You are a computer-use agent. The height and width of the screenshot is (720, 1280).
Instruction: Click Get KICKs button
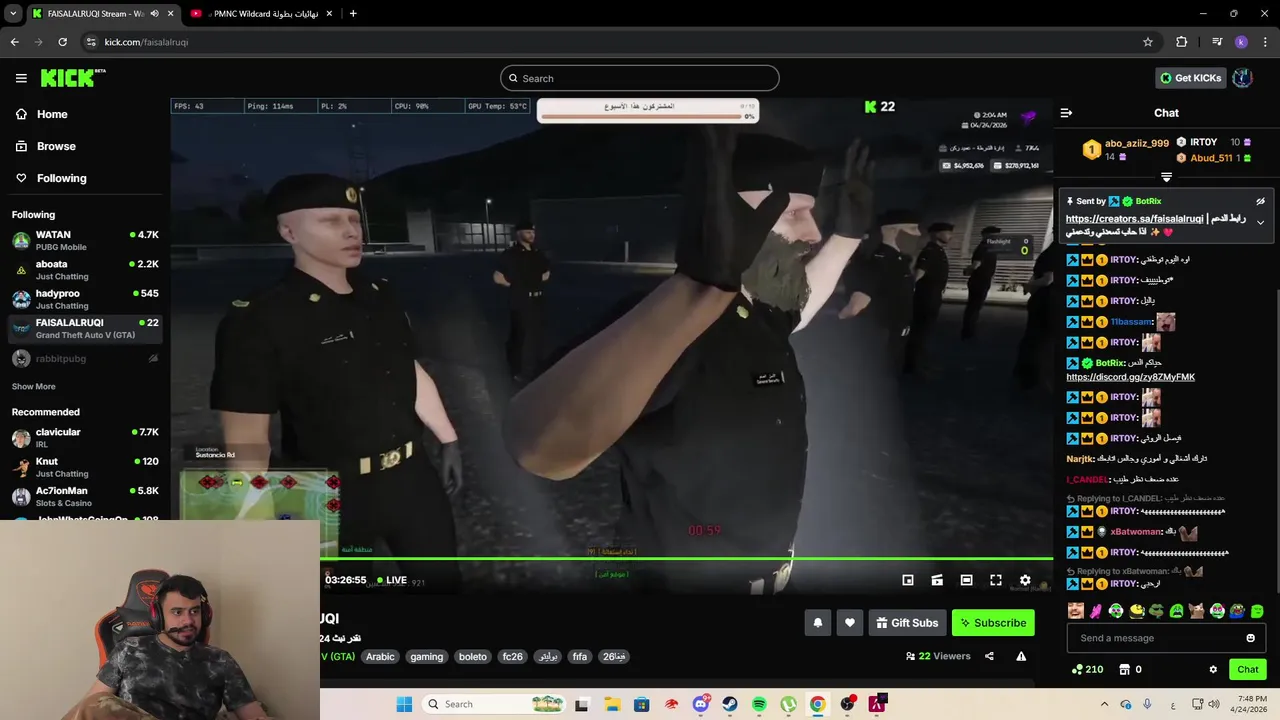(1190, 78)
